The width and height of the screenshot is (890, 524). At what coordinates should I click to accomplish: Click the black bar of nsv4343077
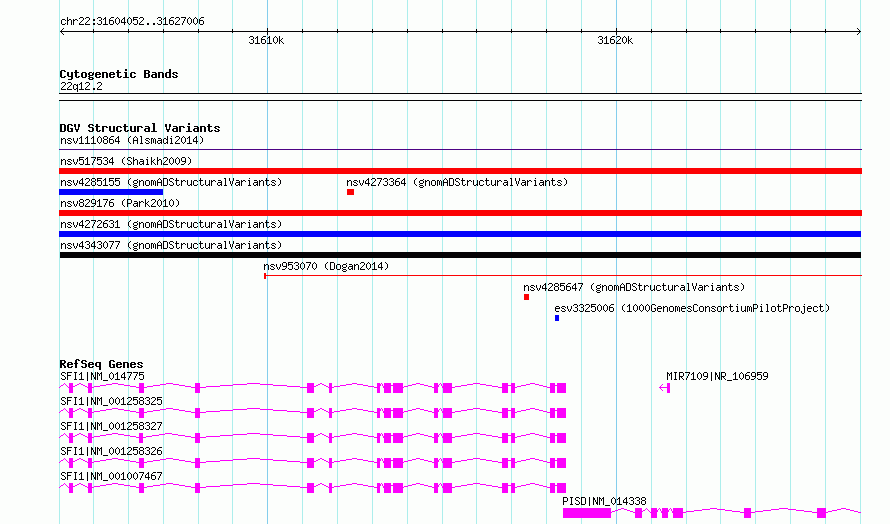tap(460, 255)
